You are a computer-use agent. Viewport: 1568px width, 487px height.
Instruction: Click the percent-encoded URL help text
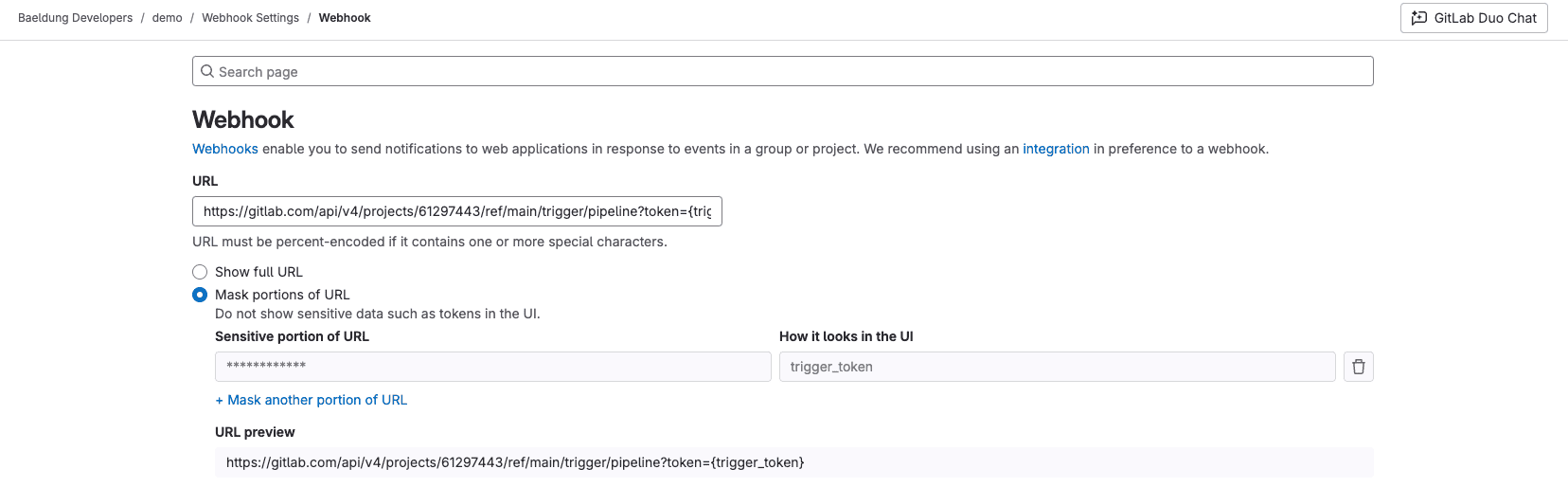[x=429, y=242]
